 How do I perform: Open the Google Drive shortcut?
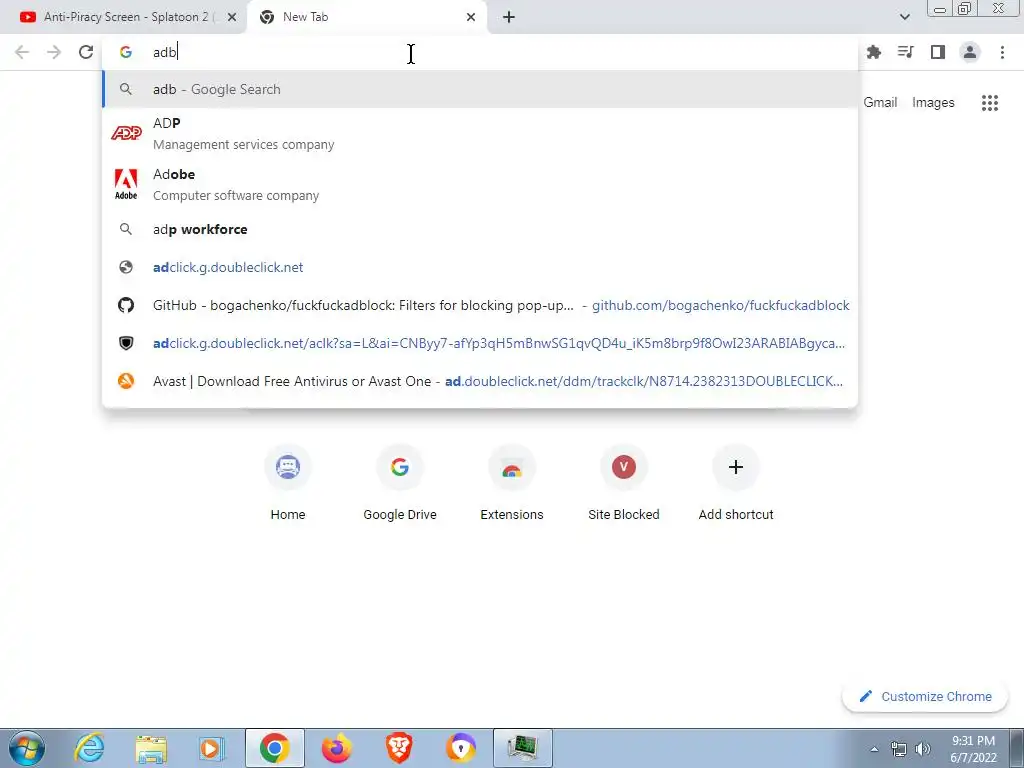[400, 483]
